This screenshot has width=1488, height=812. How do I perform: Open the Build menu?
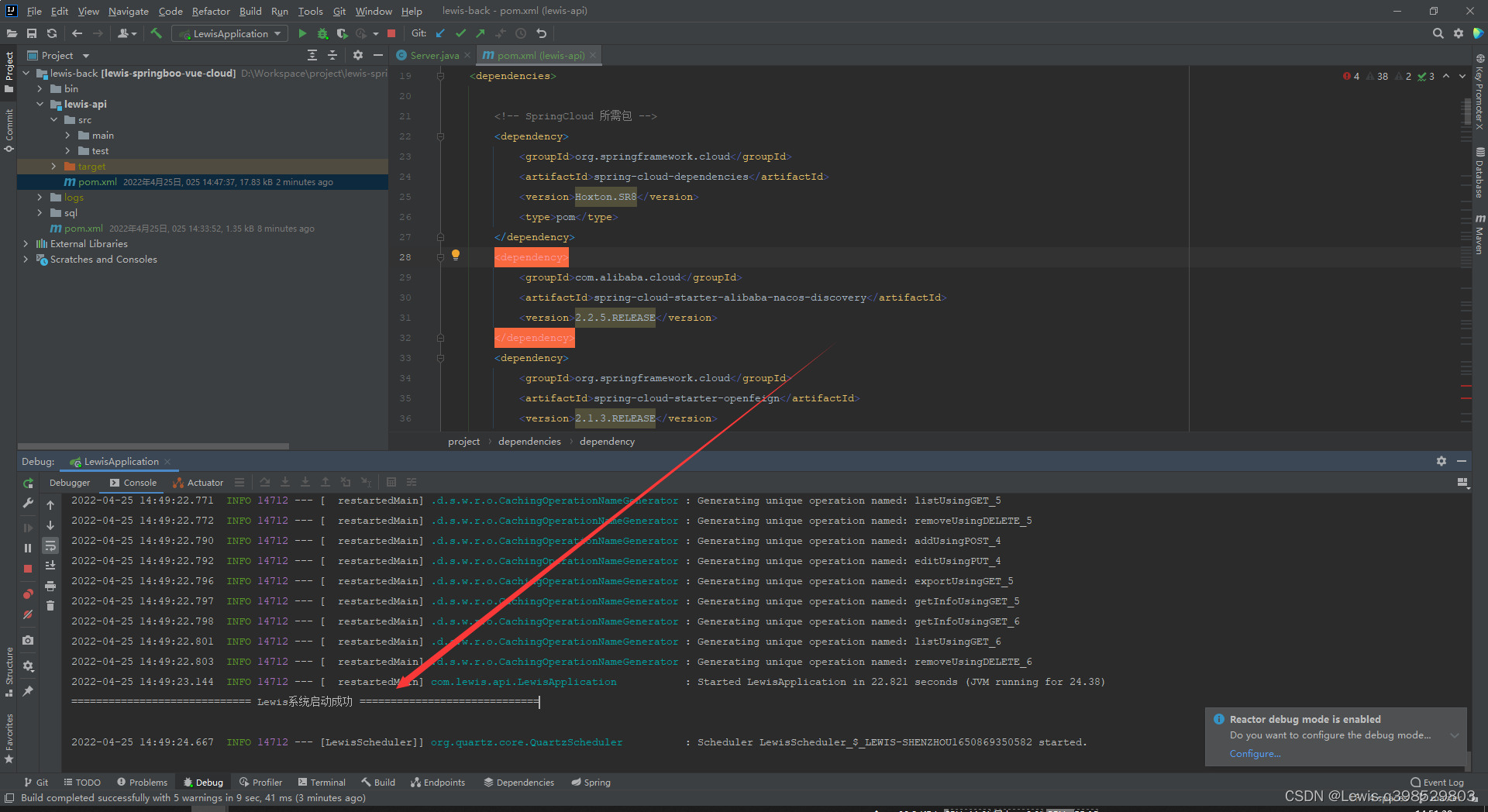click(x=250, y=11)
